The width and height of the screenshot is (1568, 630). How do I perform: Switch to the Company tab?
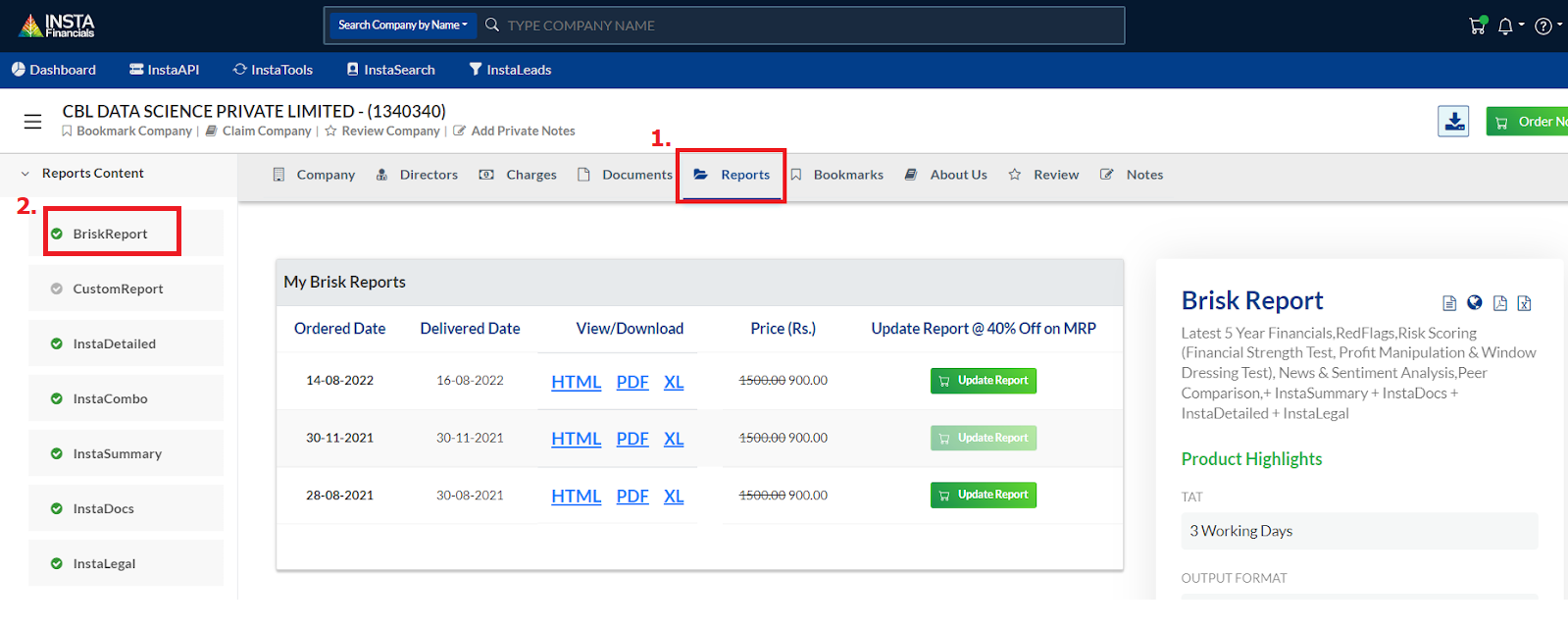coord(314,175)
